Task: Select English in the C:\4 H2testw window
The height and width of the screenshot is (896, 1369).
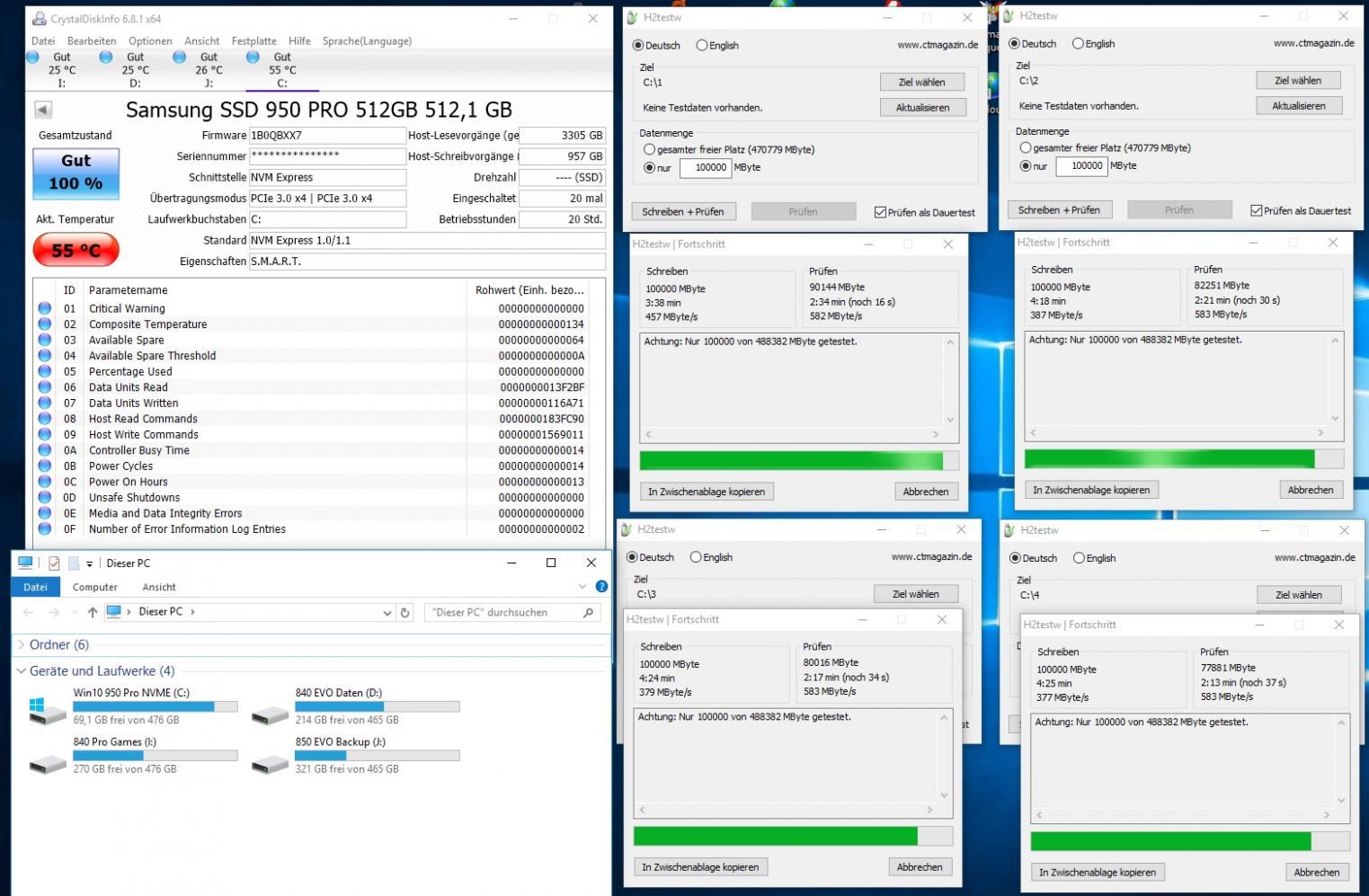Action: (1094, 558)
